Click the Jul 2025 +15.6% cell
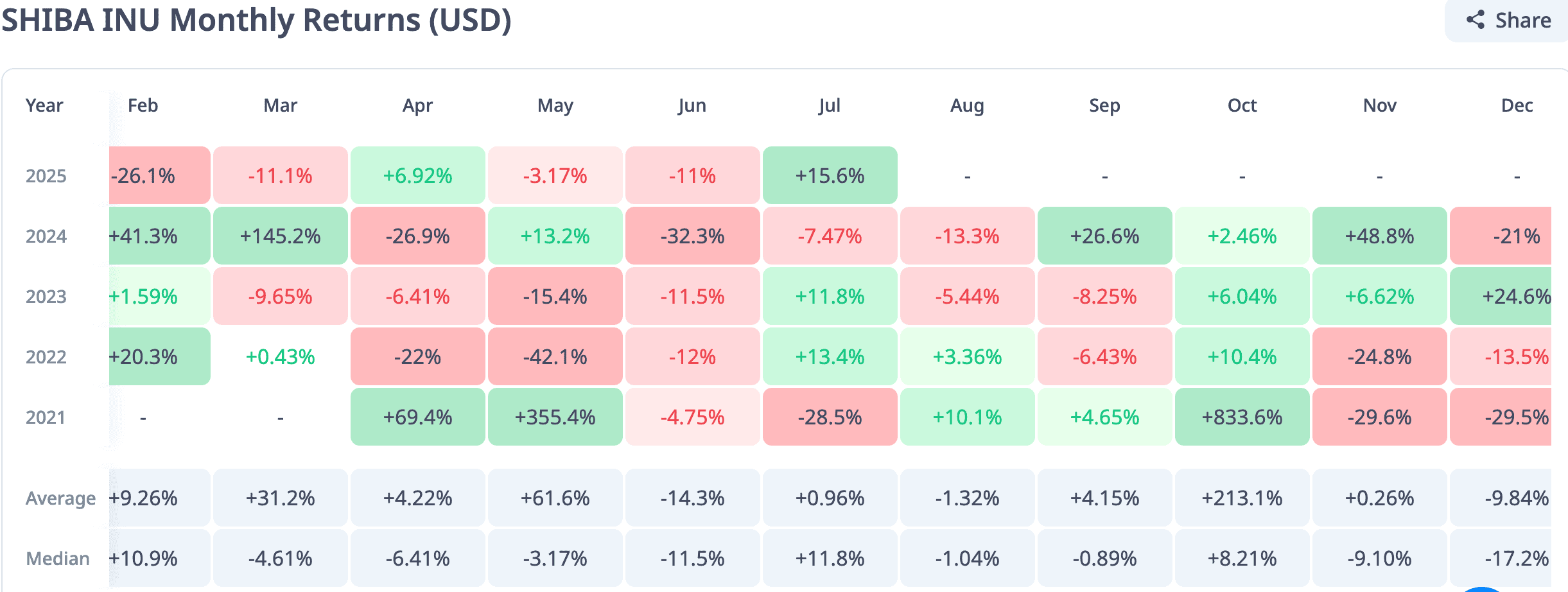Viewport: 1568px width, 592px height. point(830,175)
